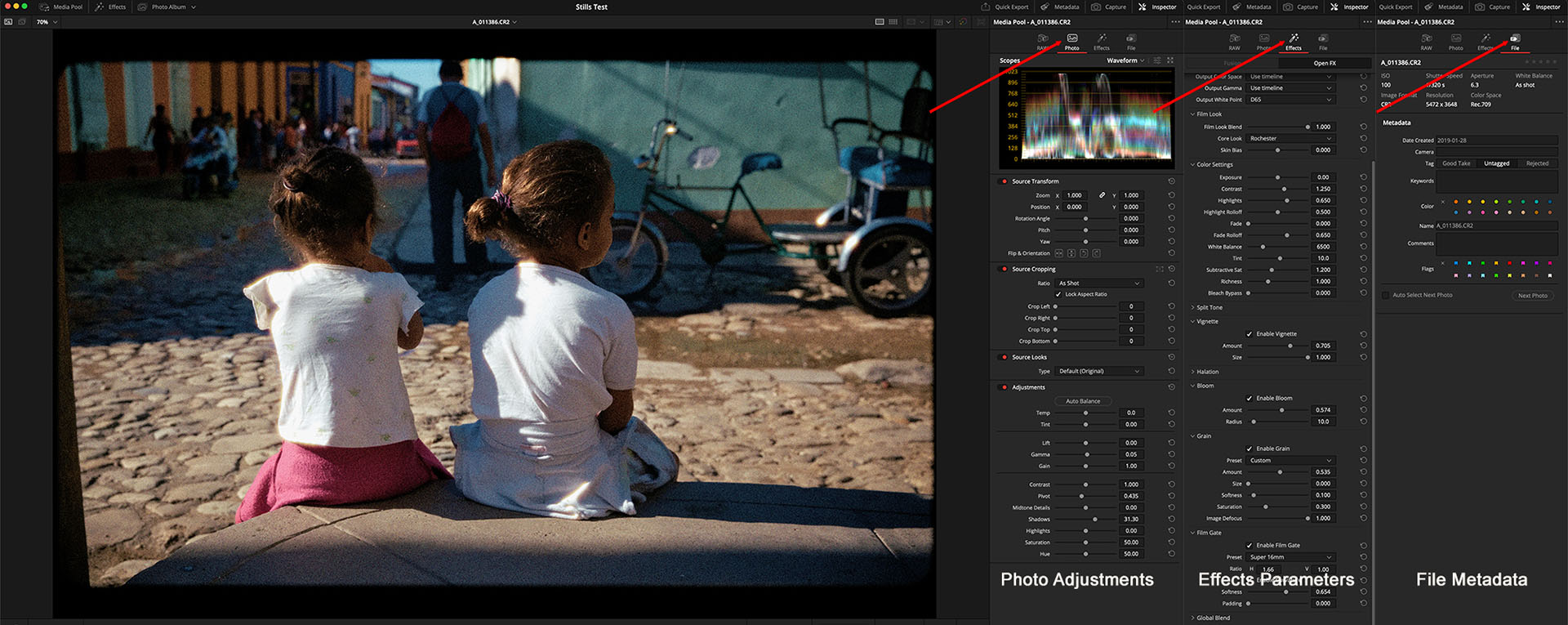The image size is (1568, 625).
Task: Select the Open FX tab
Action: [1325, 63]
